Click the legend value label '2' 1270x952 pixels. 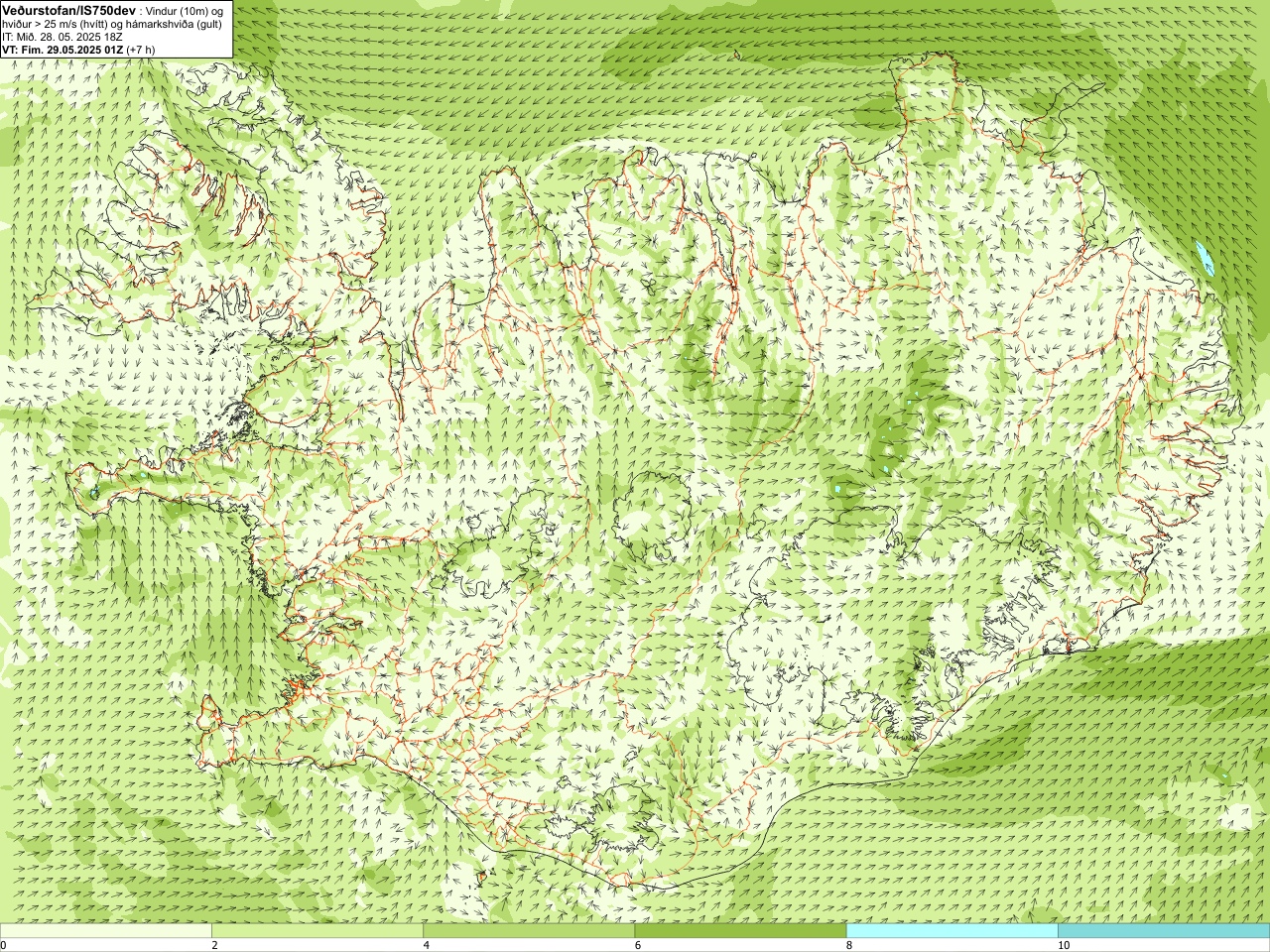(x=214, y=945)
